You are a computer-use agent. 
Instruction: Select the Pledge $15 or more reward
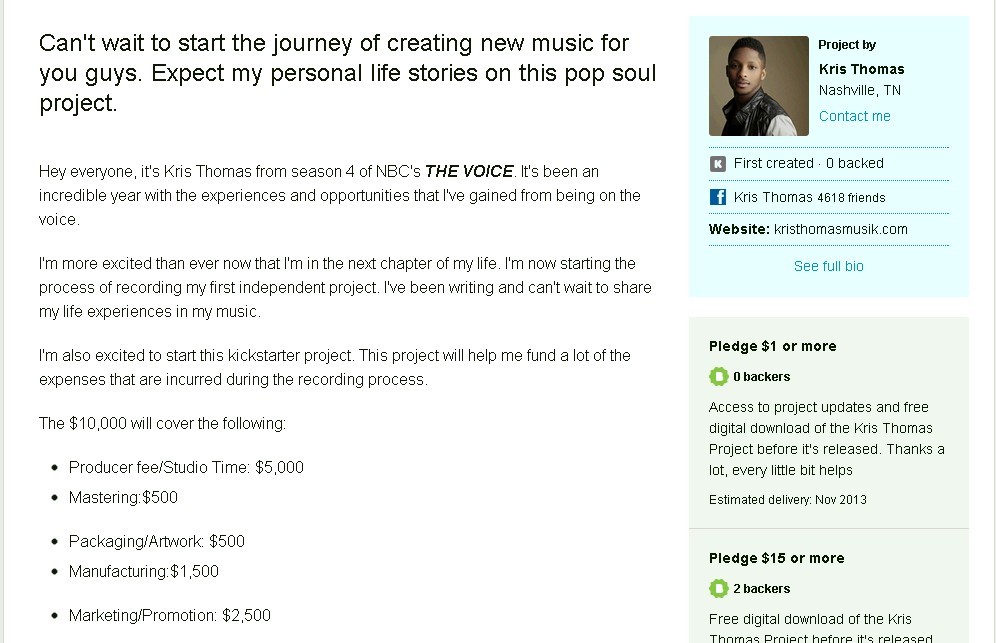click(x=776, y=558)
